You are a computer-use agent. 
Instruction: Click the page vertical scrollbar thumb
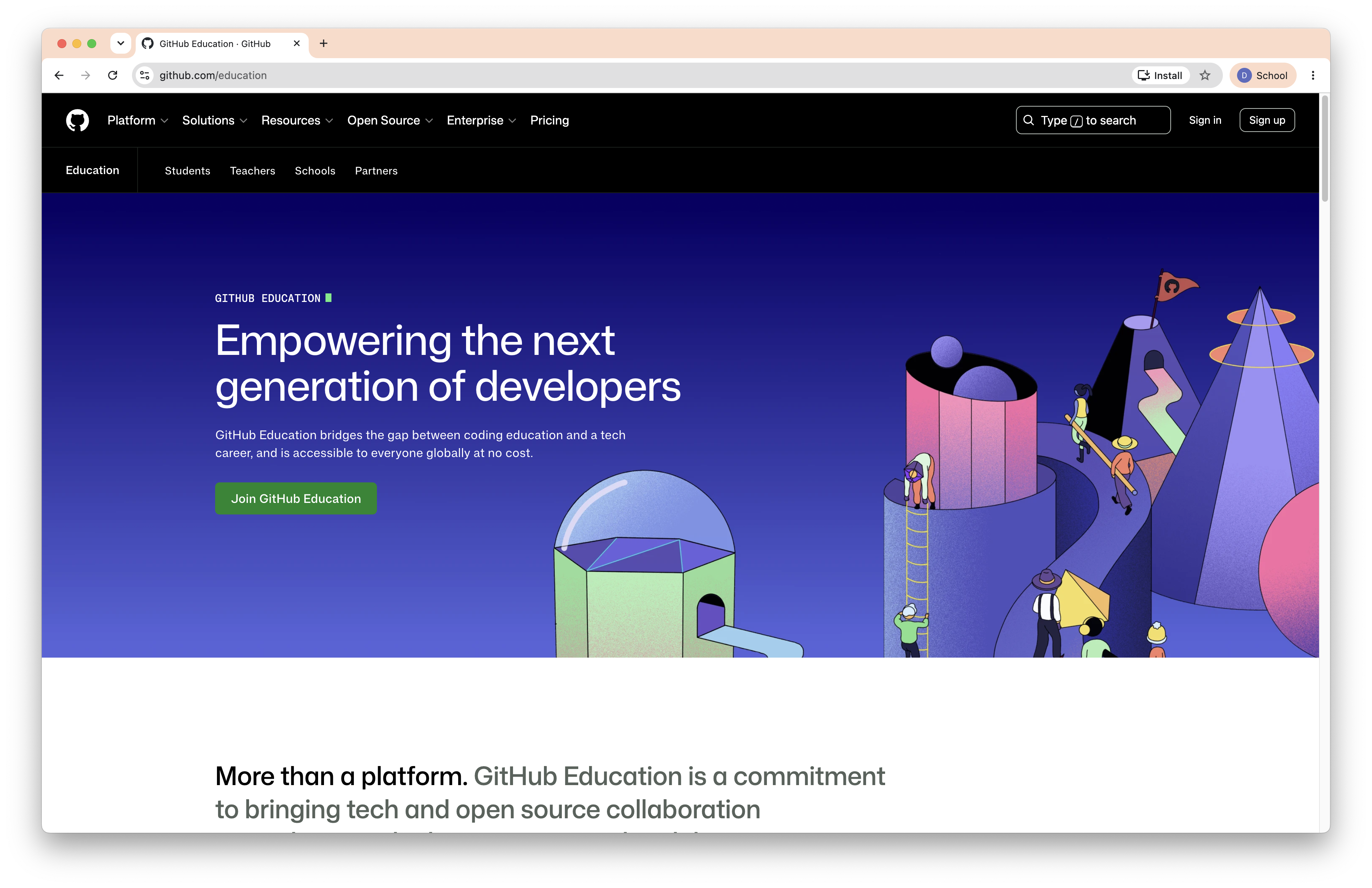(x=1325, y=149)
